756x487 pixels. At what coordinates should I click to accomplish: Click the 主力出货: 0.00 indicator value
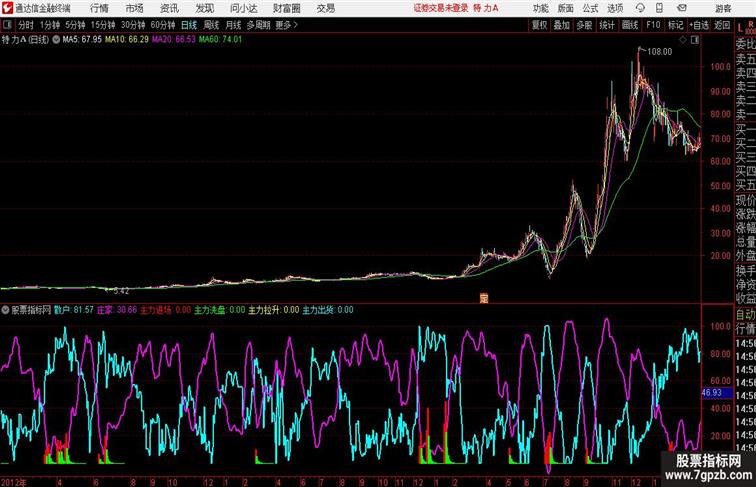[x=328, y=310]
